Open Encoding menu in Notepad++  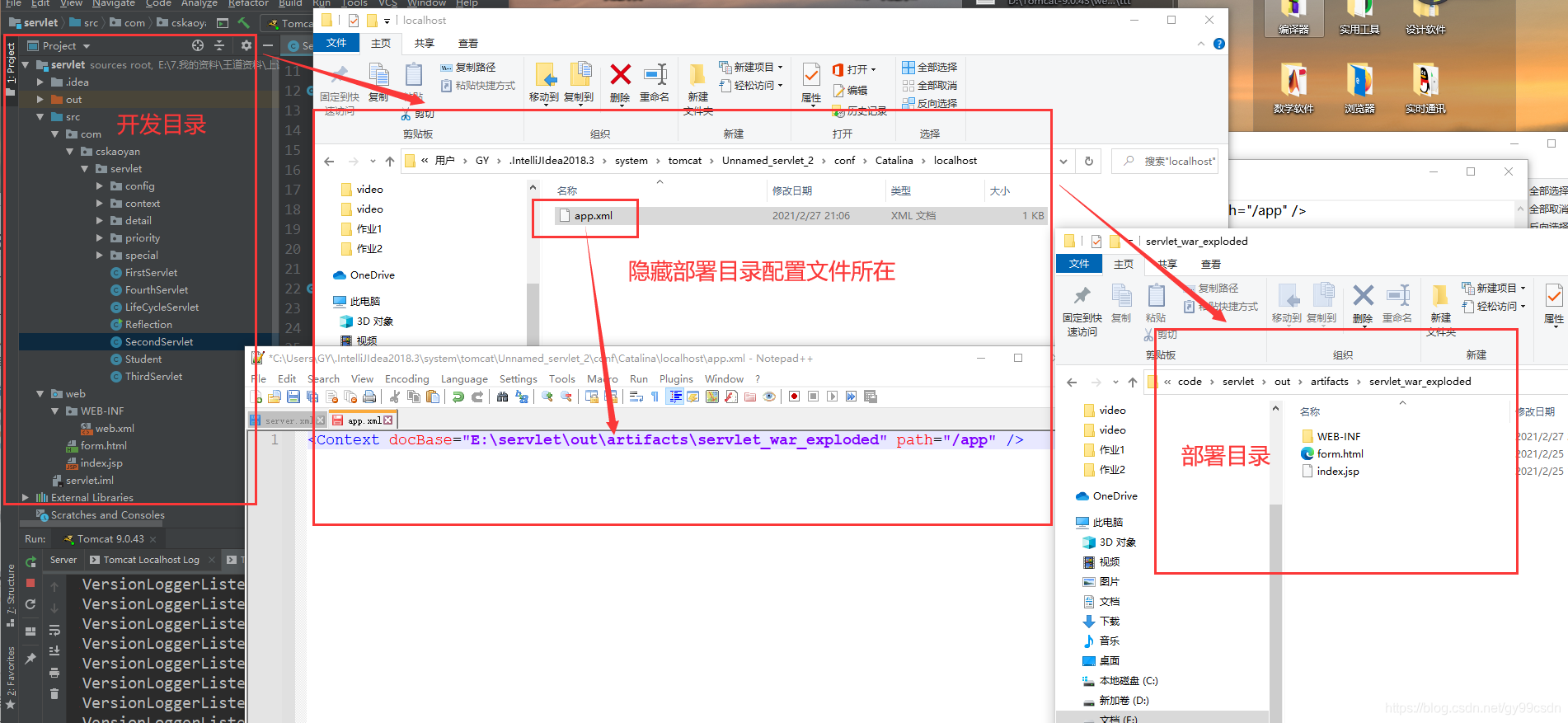(406, 378)
